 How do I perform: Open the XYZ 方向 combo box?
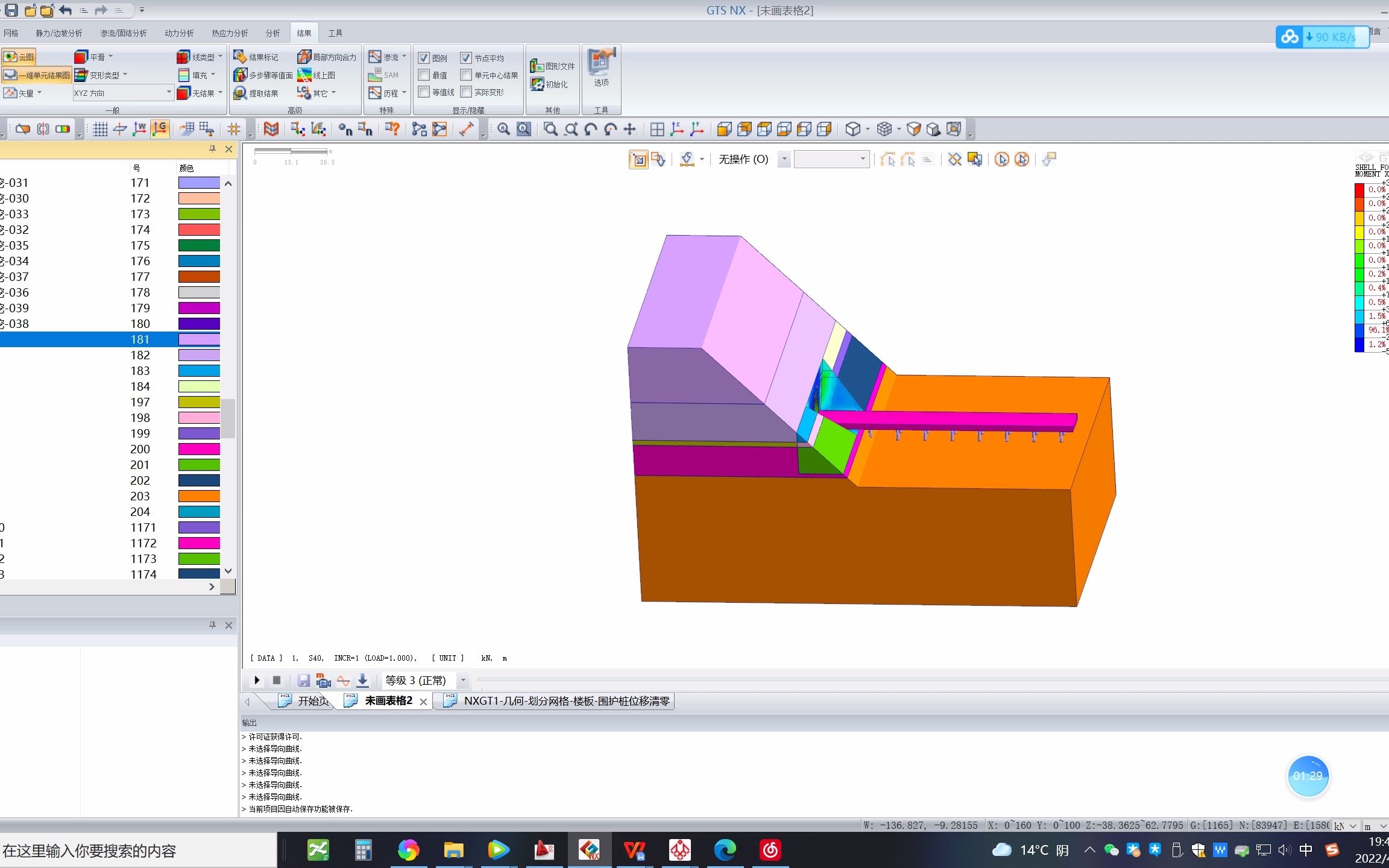pos(123,93)
